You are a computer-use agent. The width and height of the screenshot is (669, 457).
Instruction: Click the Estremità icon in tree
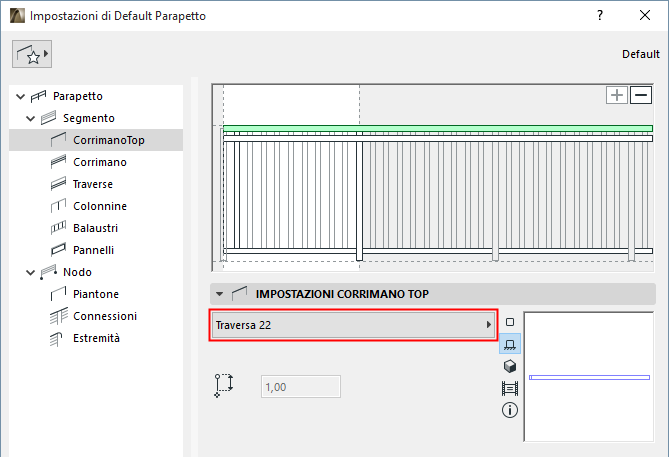point(56,339)
